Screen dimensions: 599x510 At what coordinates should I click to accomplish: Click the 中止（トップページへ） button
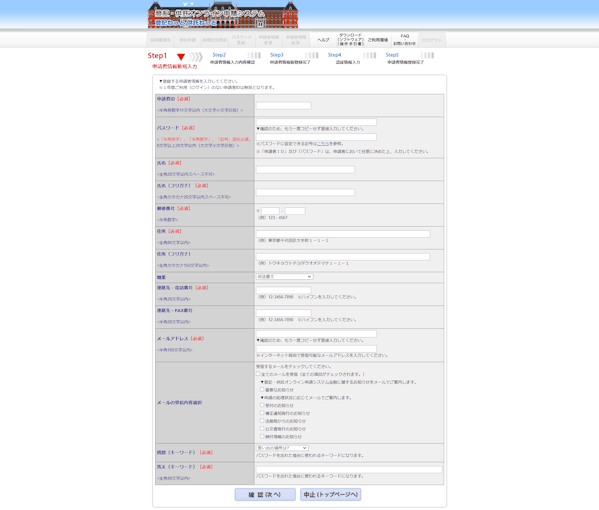point(330,494)
